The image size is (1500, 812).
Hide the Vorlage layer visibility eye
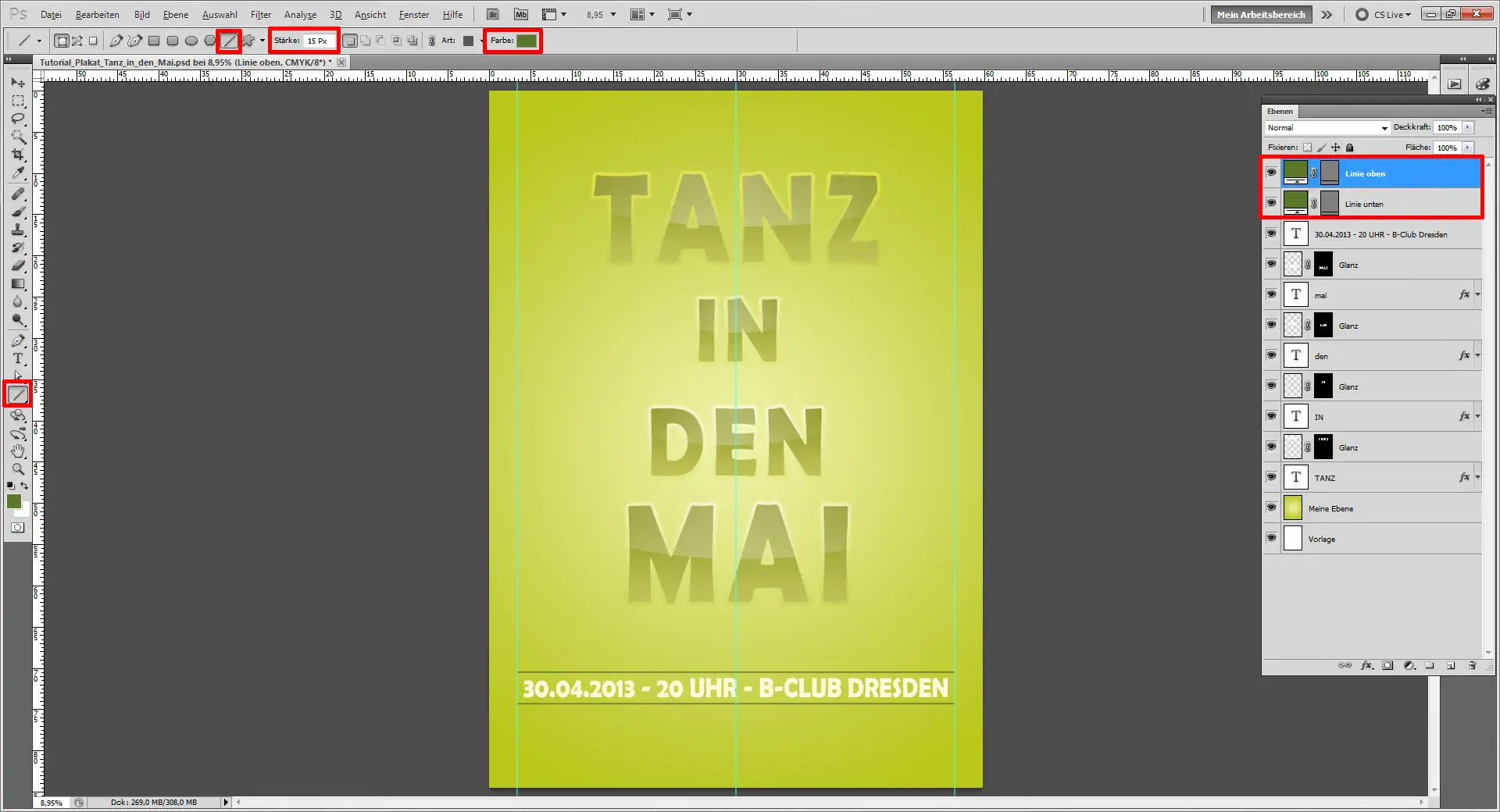pos(1272,538)
